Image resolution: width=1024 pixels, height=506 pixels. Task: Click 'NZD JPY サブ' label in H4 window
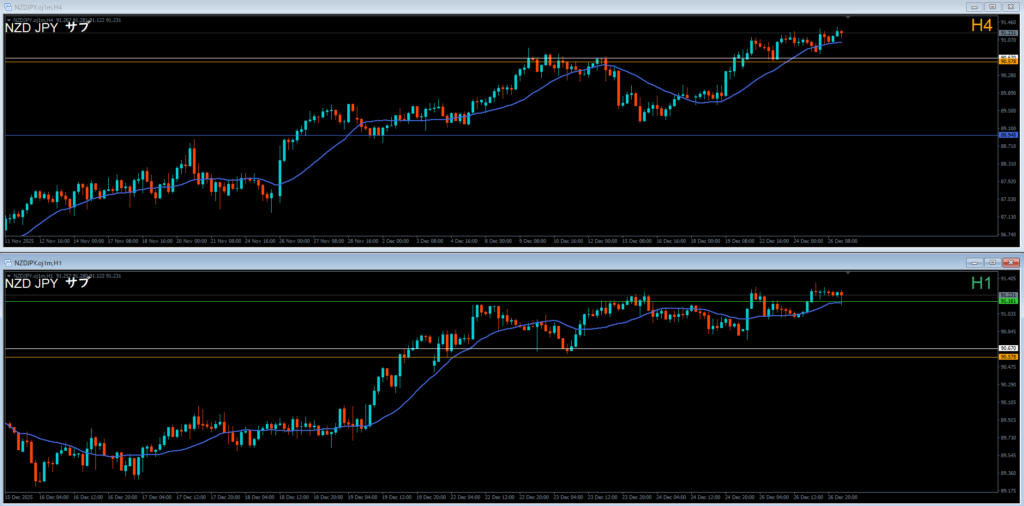pos(47,28)
